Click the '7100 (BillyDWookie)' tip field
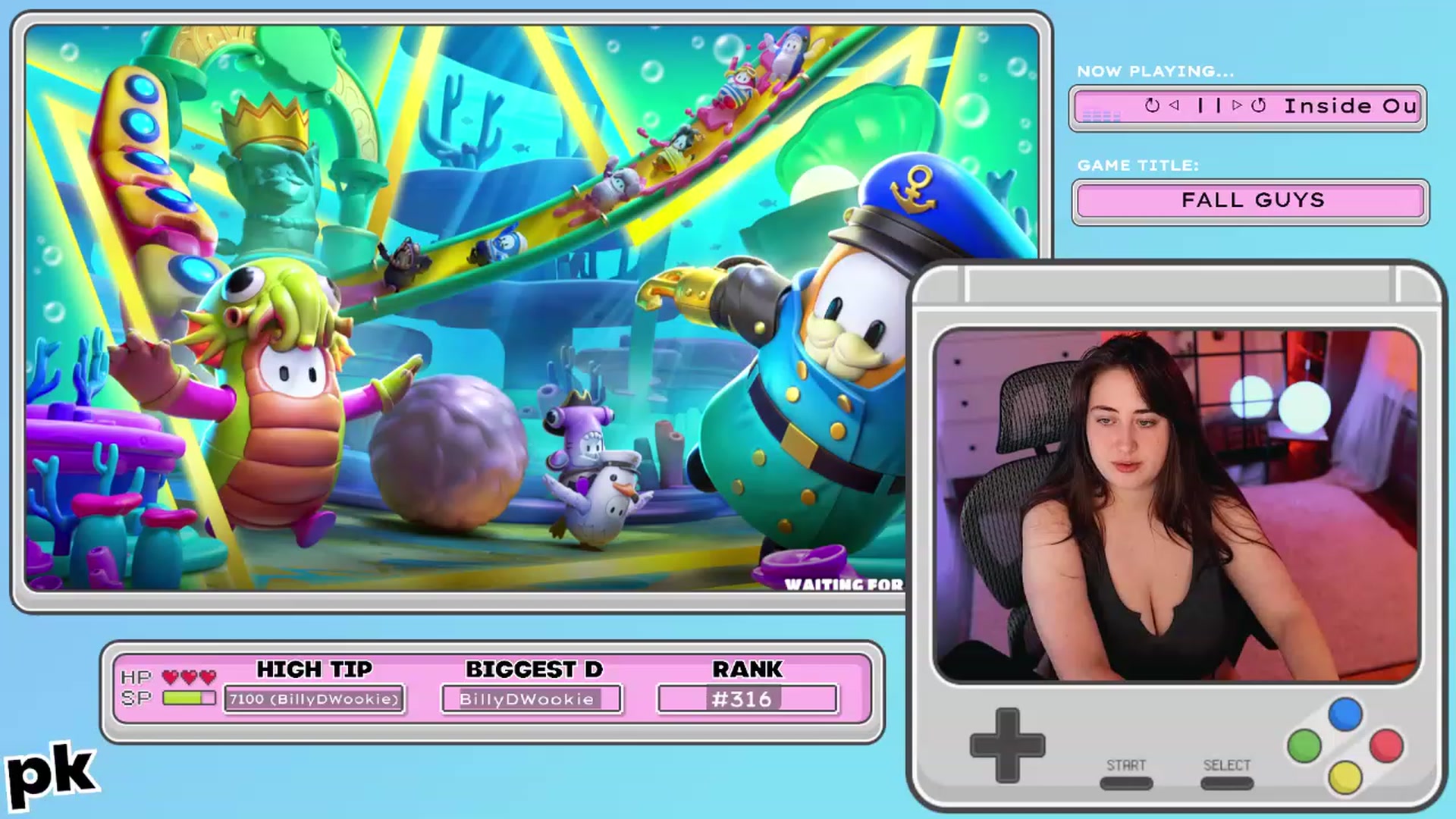This screenshot has width=1456, height=819. (x=314, y=699)
